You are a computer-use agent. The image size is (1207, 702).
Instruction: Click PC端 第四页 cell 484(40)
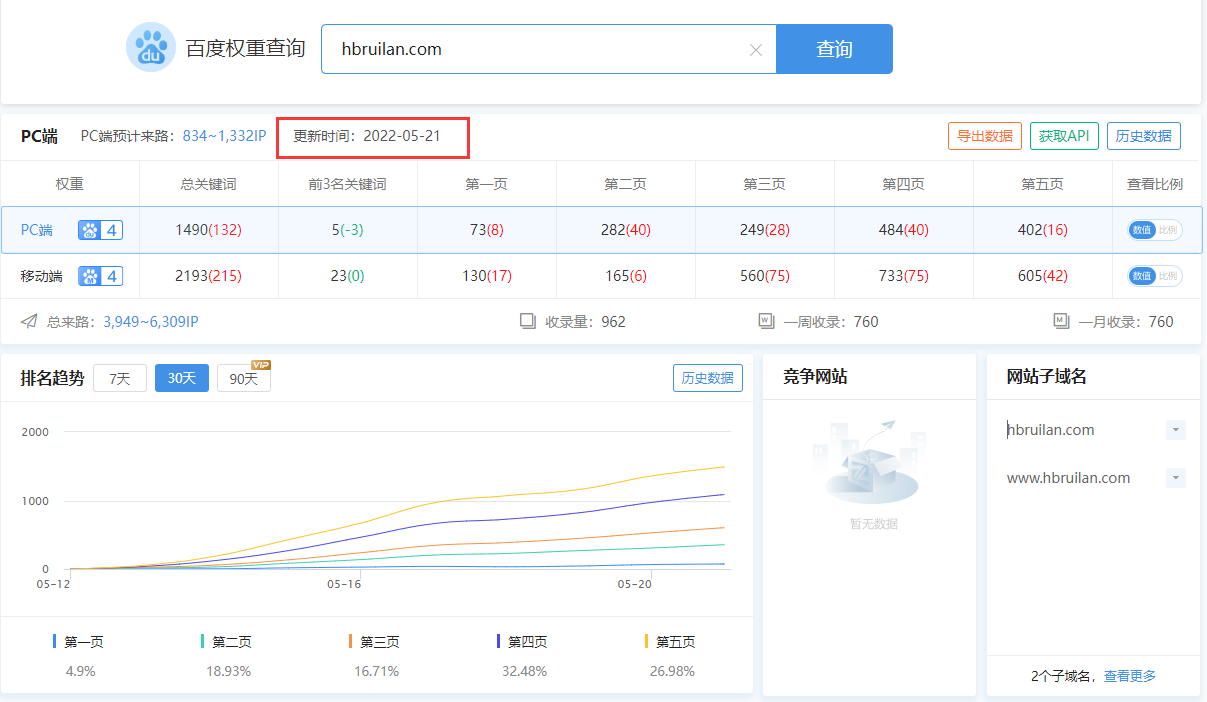pos(903,230)
